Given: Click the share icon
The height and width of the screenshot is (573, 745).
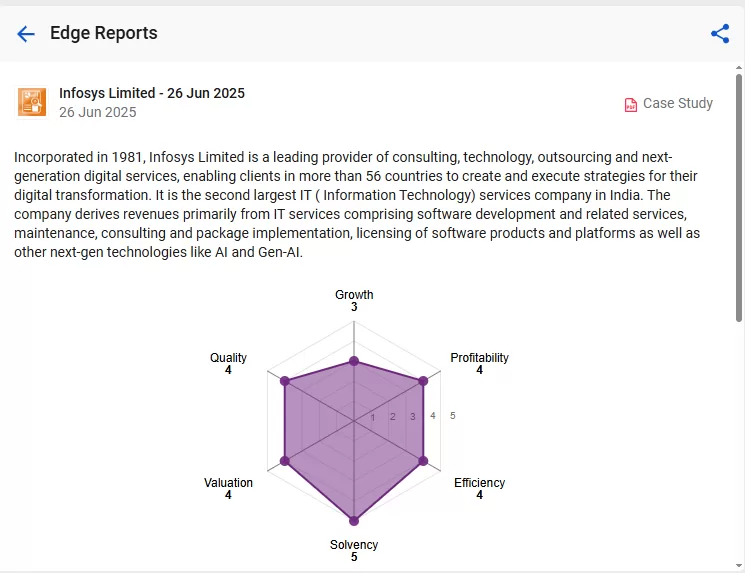Looking at the screenshot, I should pyautogui.click(x=720, y=34).
